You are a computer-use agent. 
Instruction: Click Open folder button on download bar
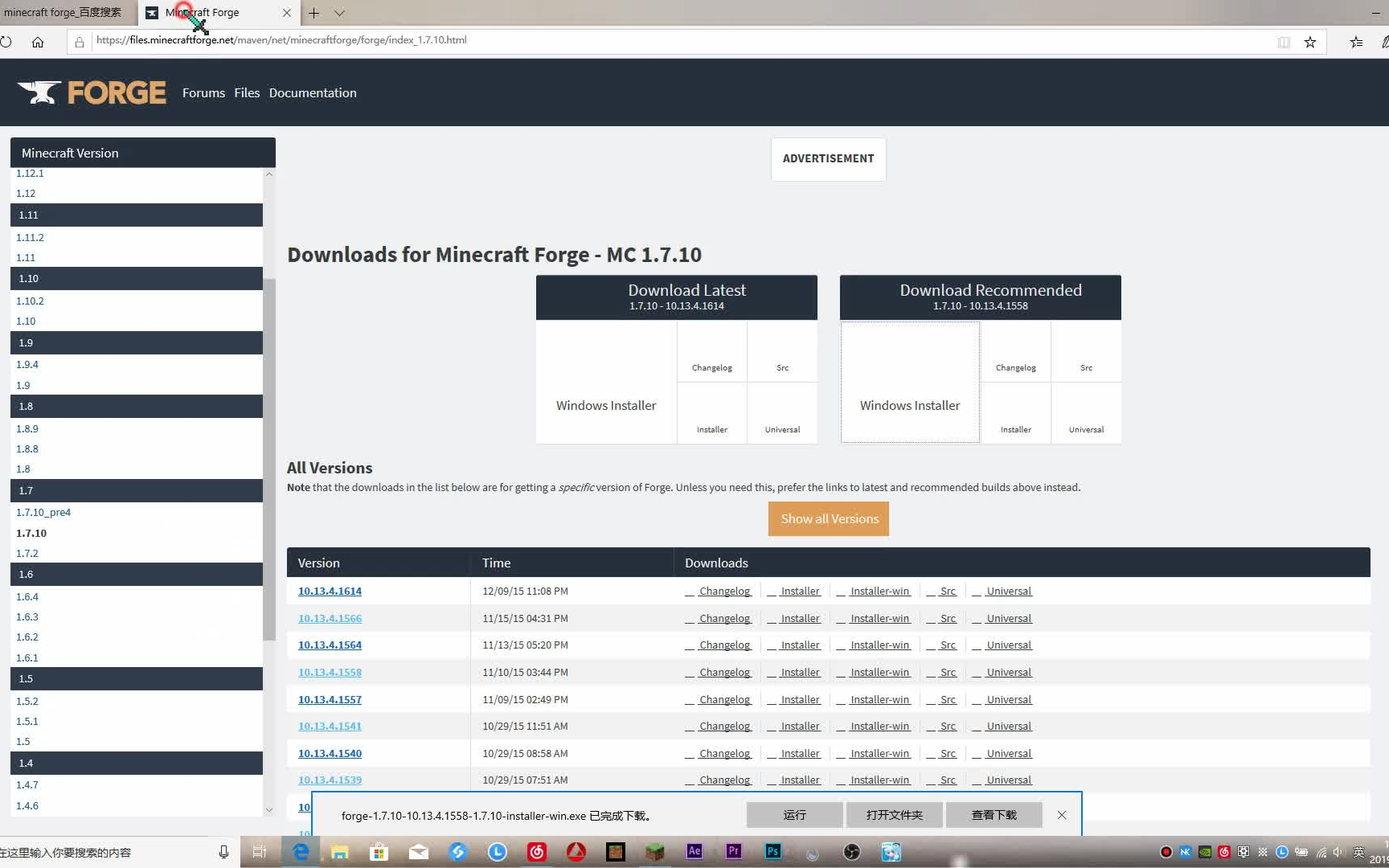[x=894, y=815]
